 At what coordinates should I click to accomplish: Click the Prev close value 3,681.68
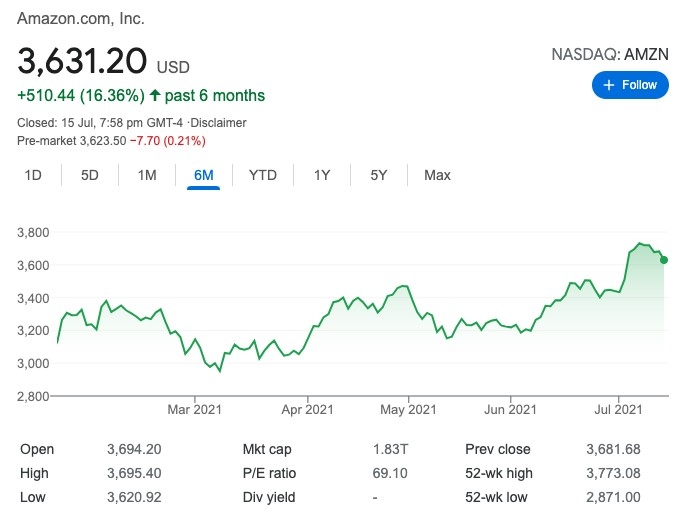pos(613,449)
